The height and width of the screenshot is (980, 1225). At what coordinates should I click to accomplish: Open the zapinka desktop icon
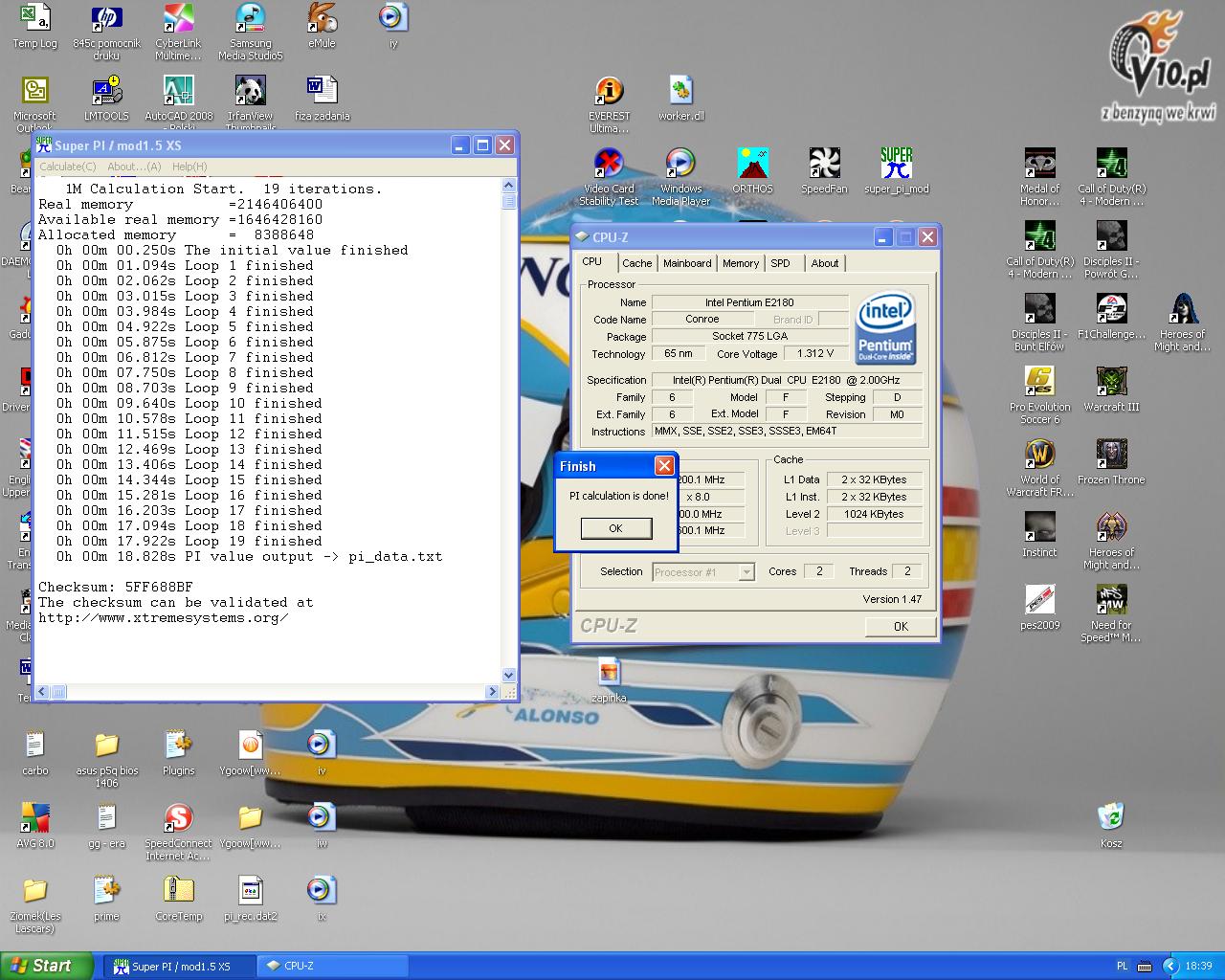coord(609,680)
